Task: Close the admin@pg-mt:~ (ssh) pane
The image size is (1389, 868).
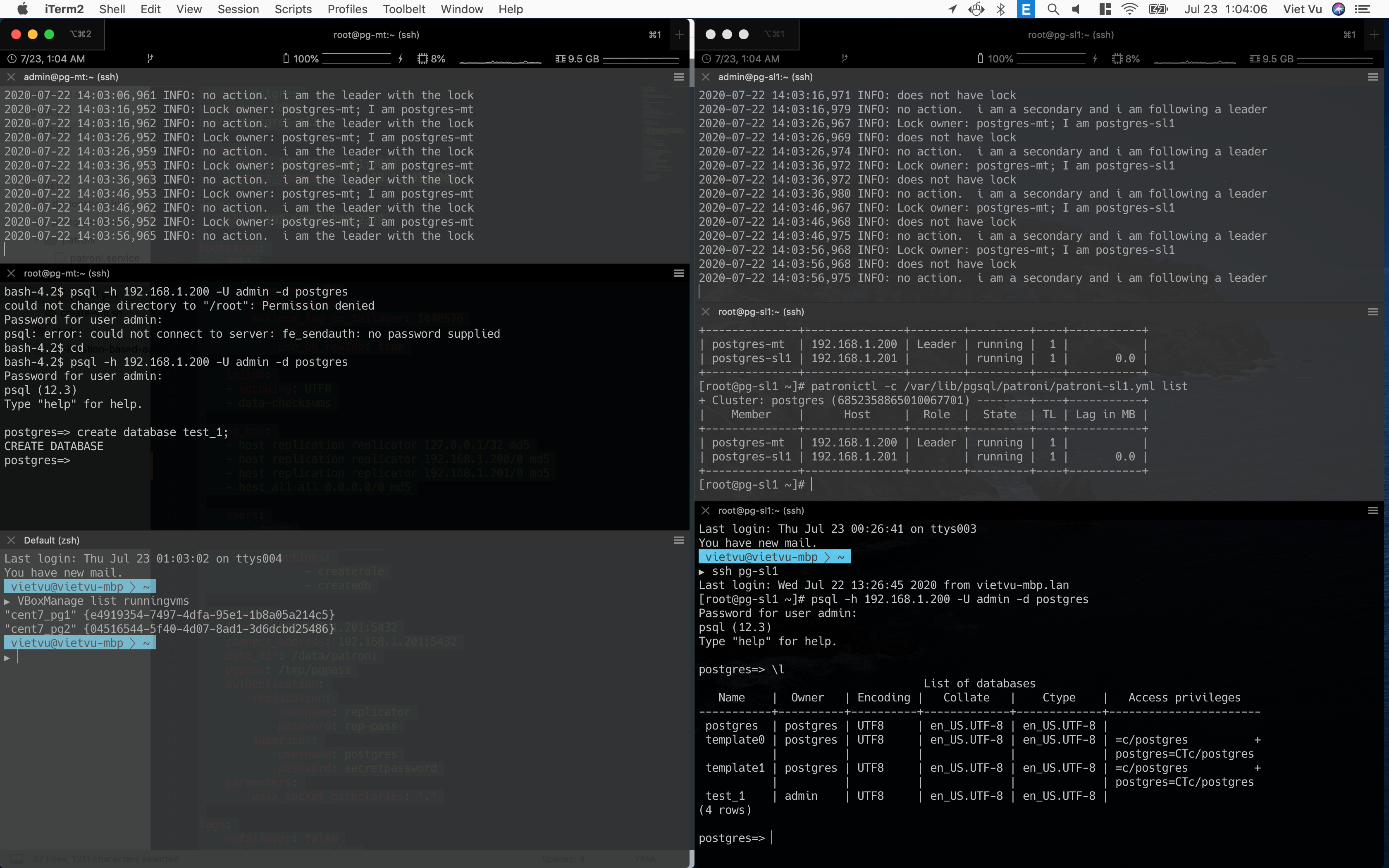Action: 11,77
